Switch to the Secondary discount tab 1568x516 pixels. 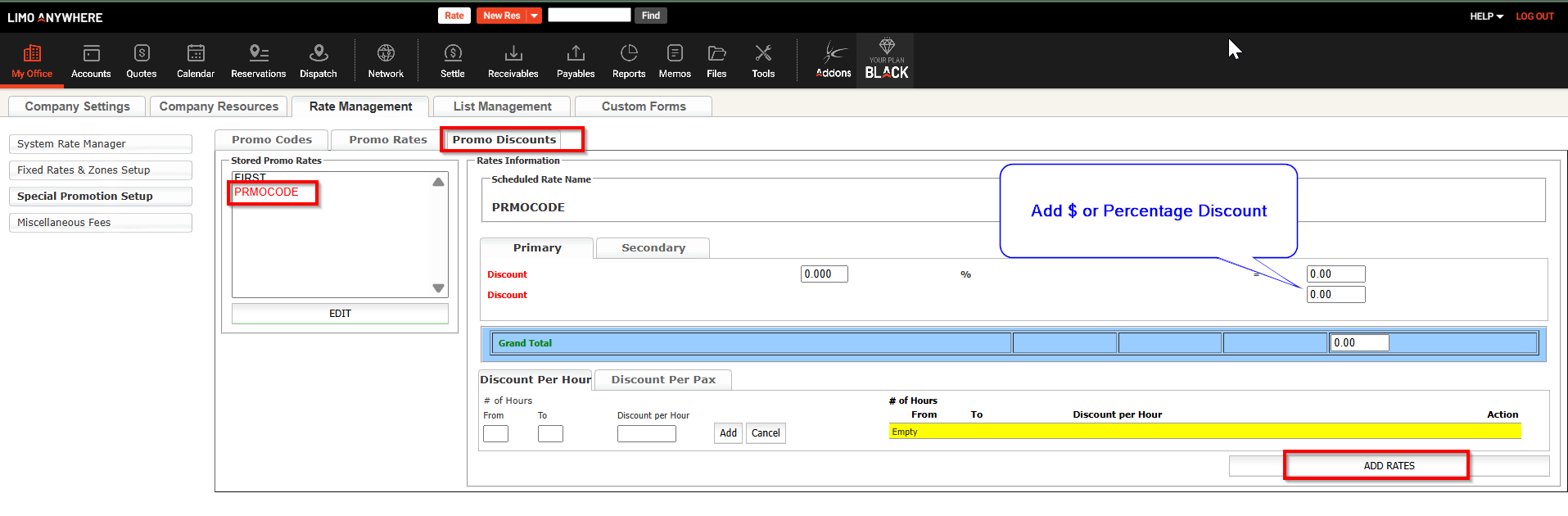coord(653,248)
